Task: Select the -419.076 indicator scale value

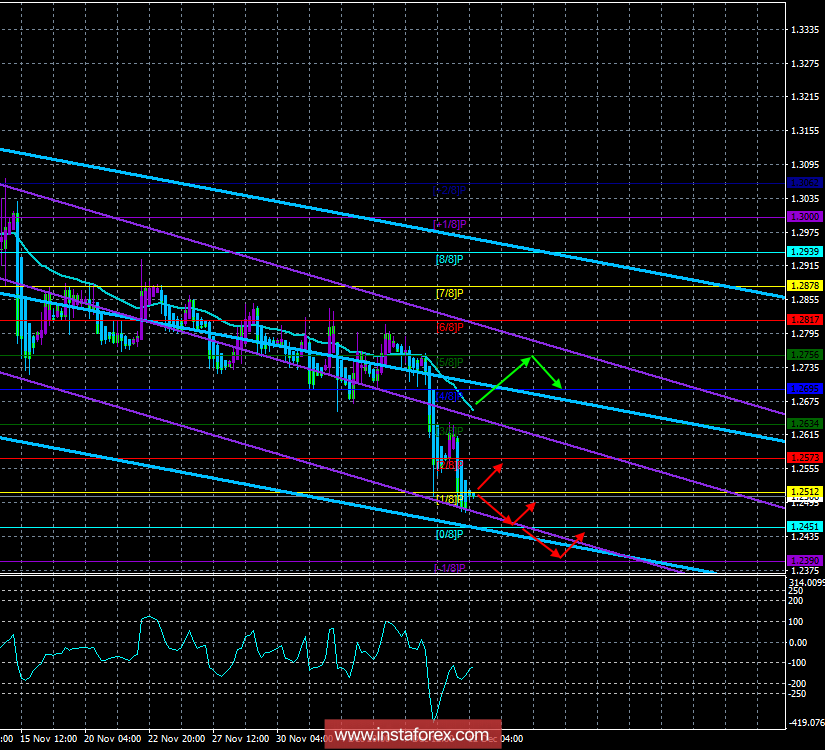Action: pos(805,723)
